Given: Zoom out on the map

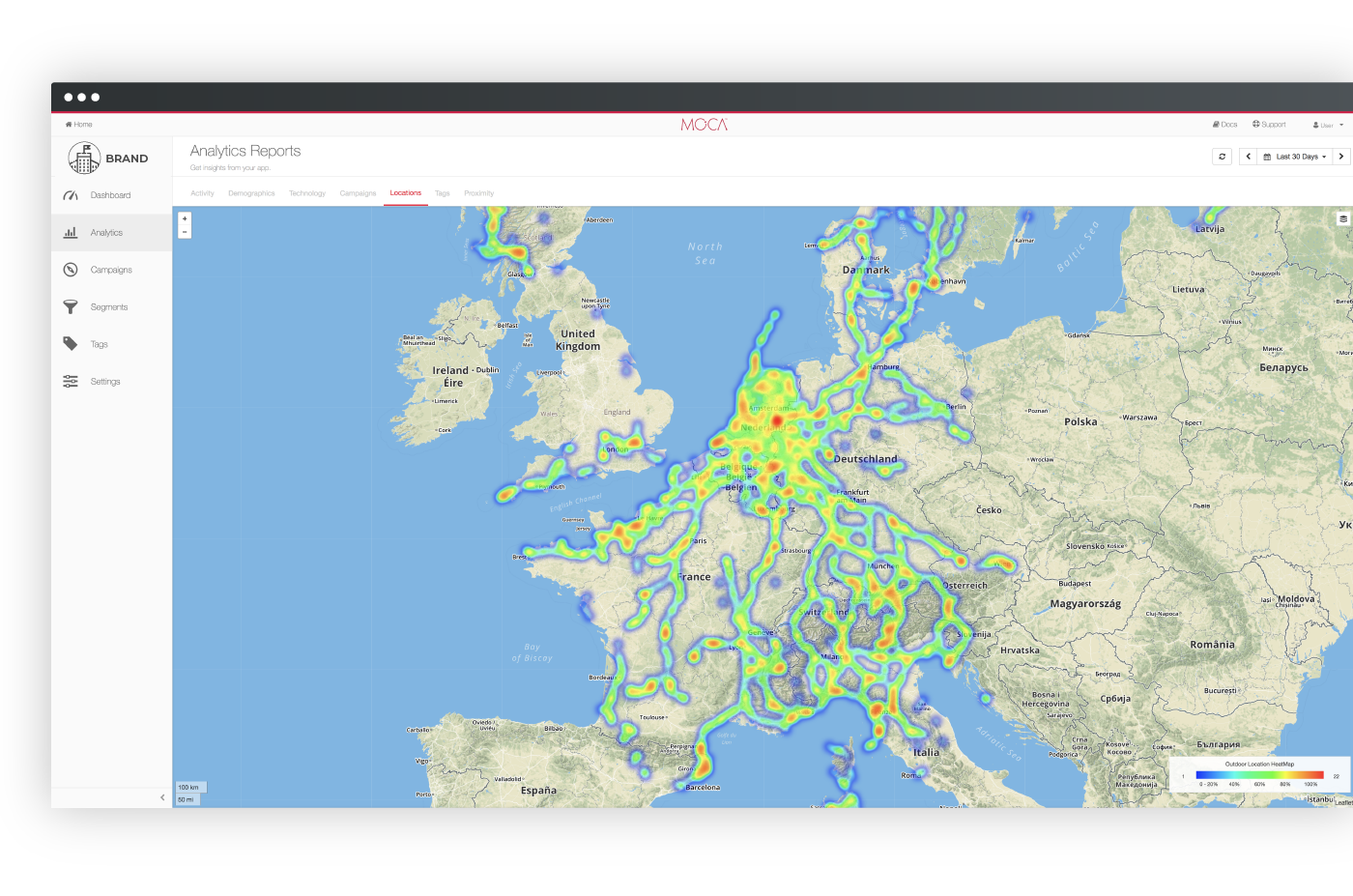Looking at the screenshot, I should click(185, 232).
